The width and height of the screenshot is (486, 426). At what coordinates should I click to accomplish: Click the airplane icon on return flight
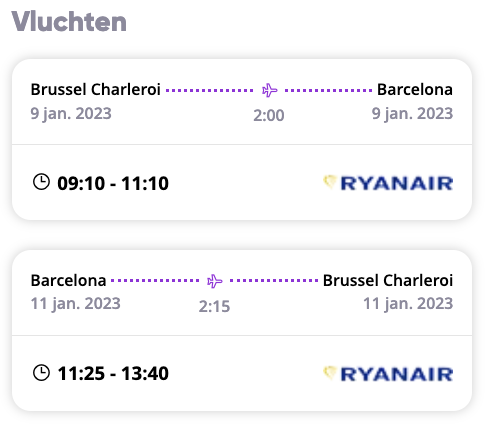(214, 281)
